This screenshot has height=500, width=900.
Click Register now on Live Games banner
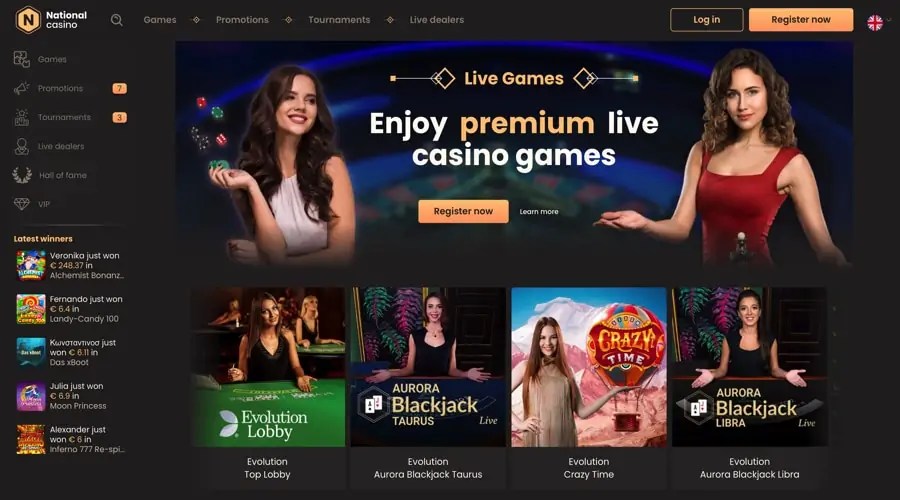463,211
